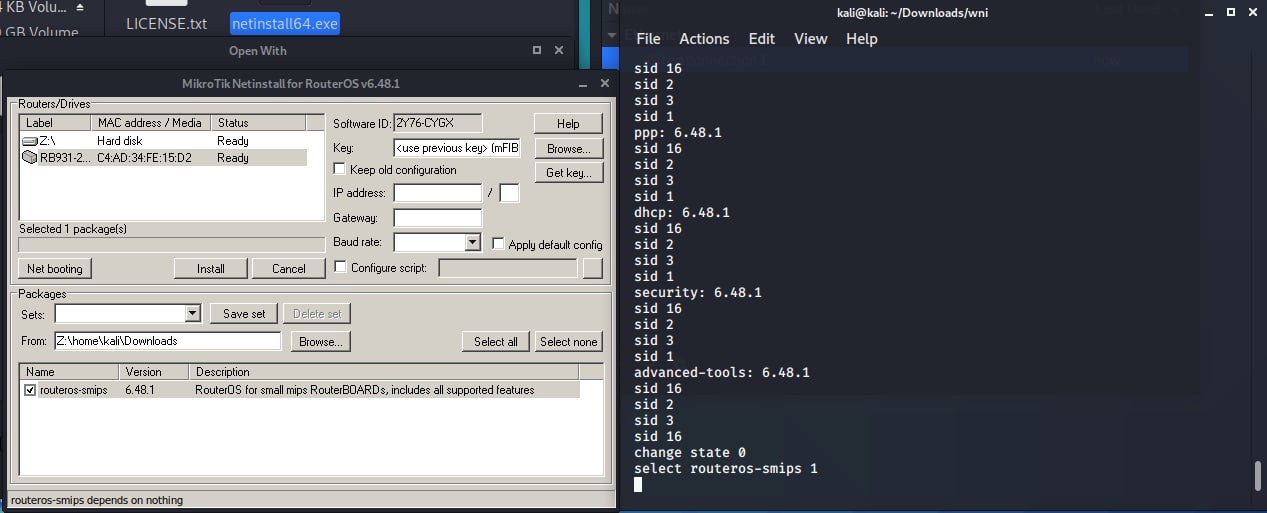This screenshot has height=513, width=1267.
Task: Click the terminal's vertical scrollbar thumb
Action: pyautogui.click(x=1260, y=476)
